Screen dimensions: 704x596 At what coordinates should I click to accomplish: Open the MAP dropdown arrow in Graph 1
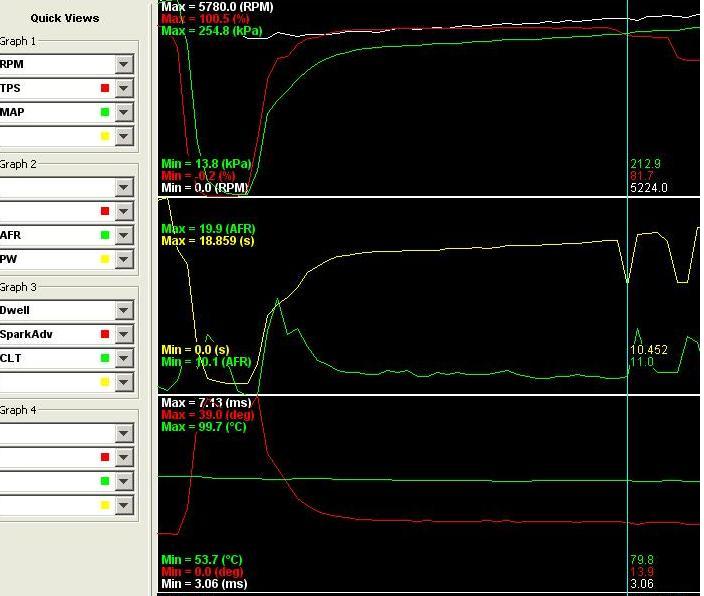click(x=123, y=112)
